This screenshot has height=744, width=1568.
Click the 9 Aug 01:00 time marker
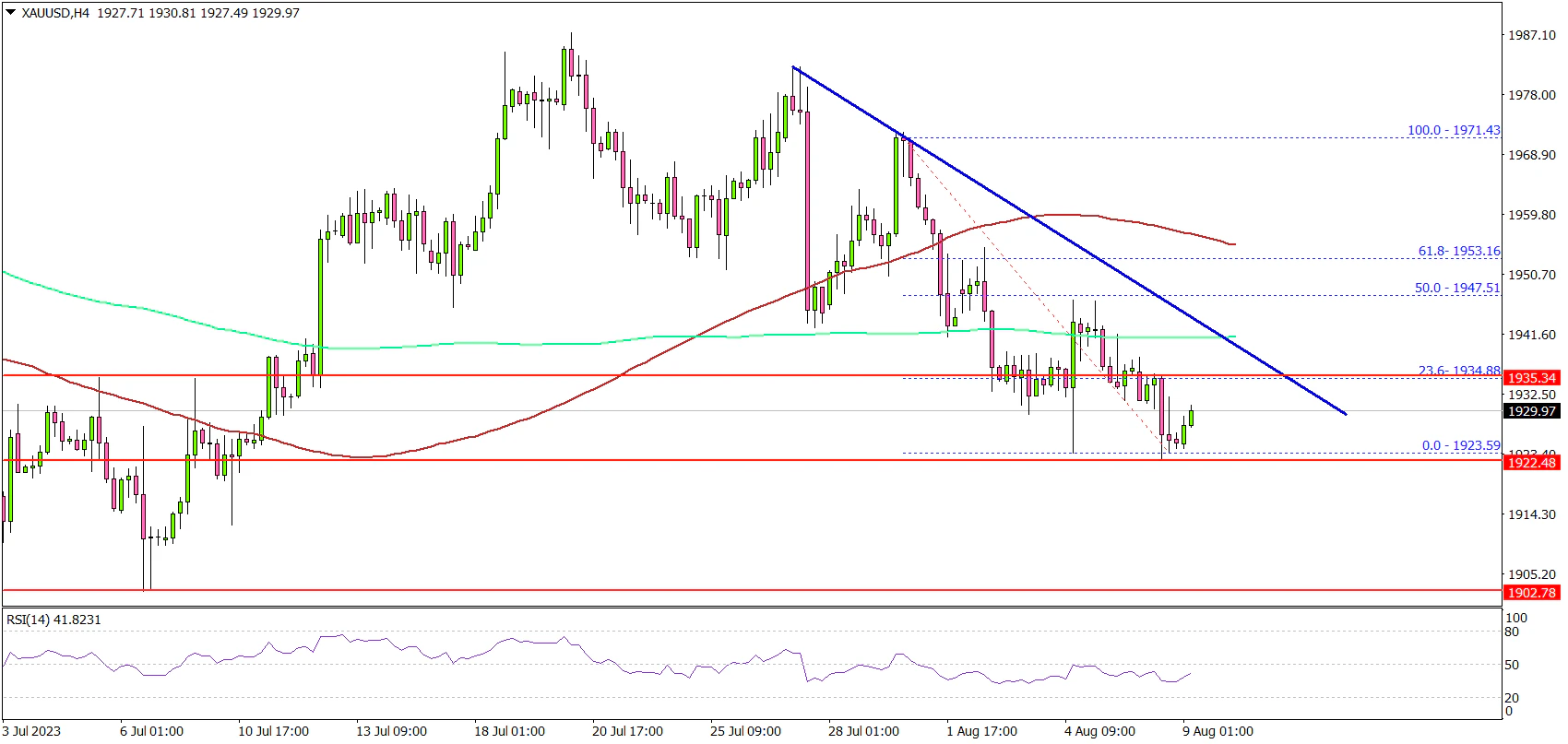tap(1218, 731)
